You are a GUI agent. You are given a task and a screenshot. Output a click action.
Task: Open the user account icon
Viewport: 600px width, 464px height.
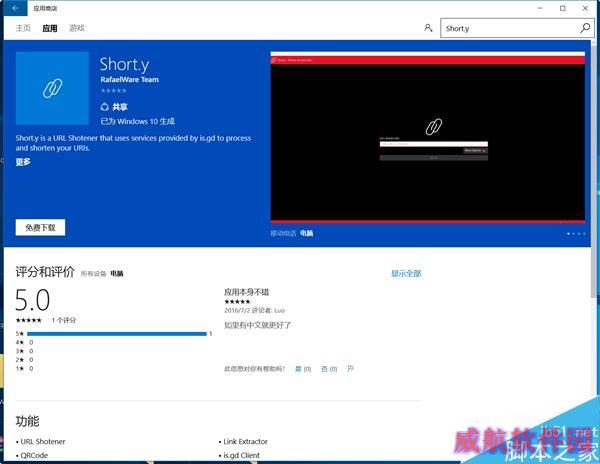428,28
